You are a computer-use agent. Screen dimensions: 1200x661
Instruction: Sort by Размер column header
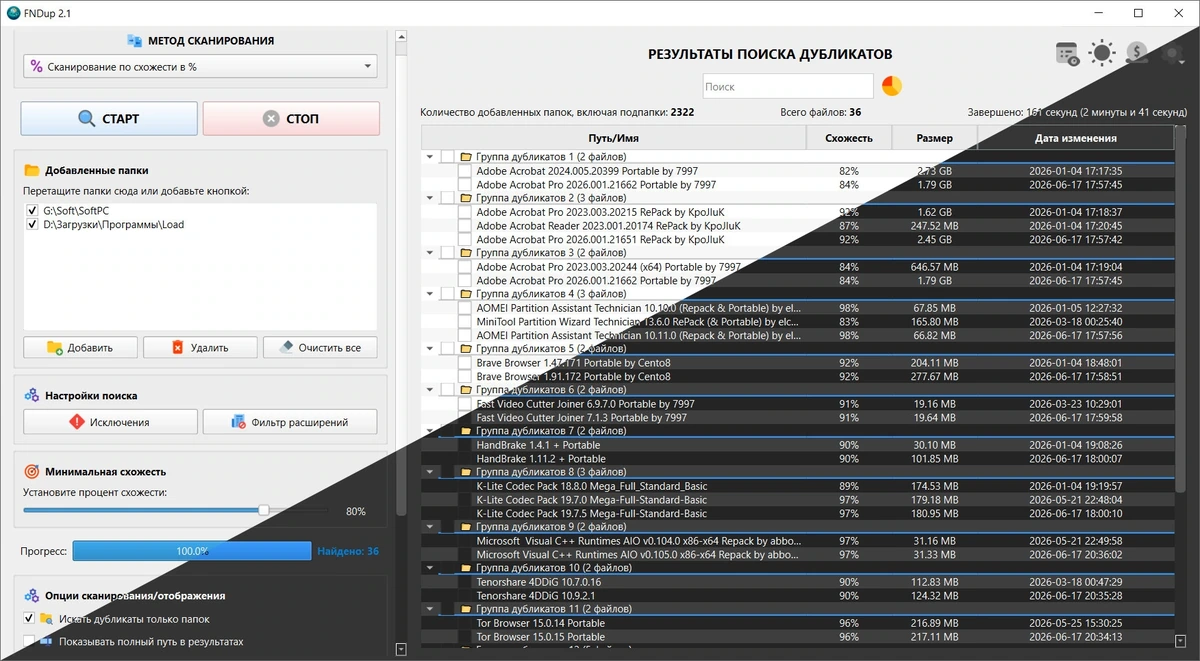(x=934, y=138)
